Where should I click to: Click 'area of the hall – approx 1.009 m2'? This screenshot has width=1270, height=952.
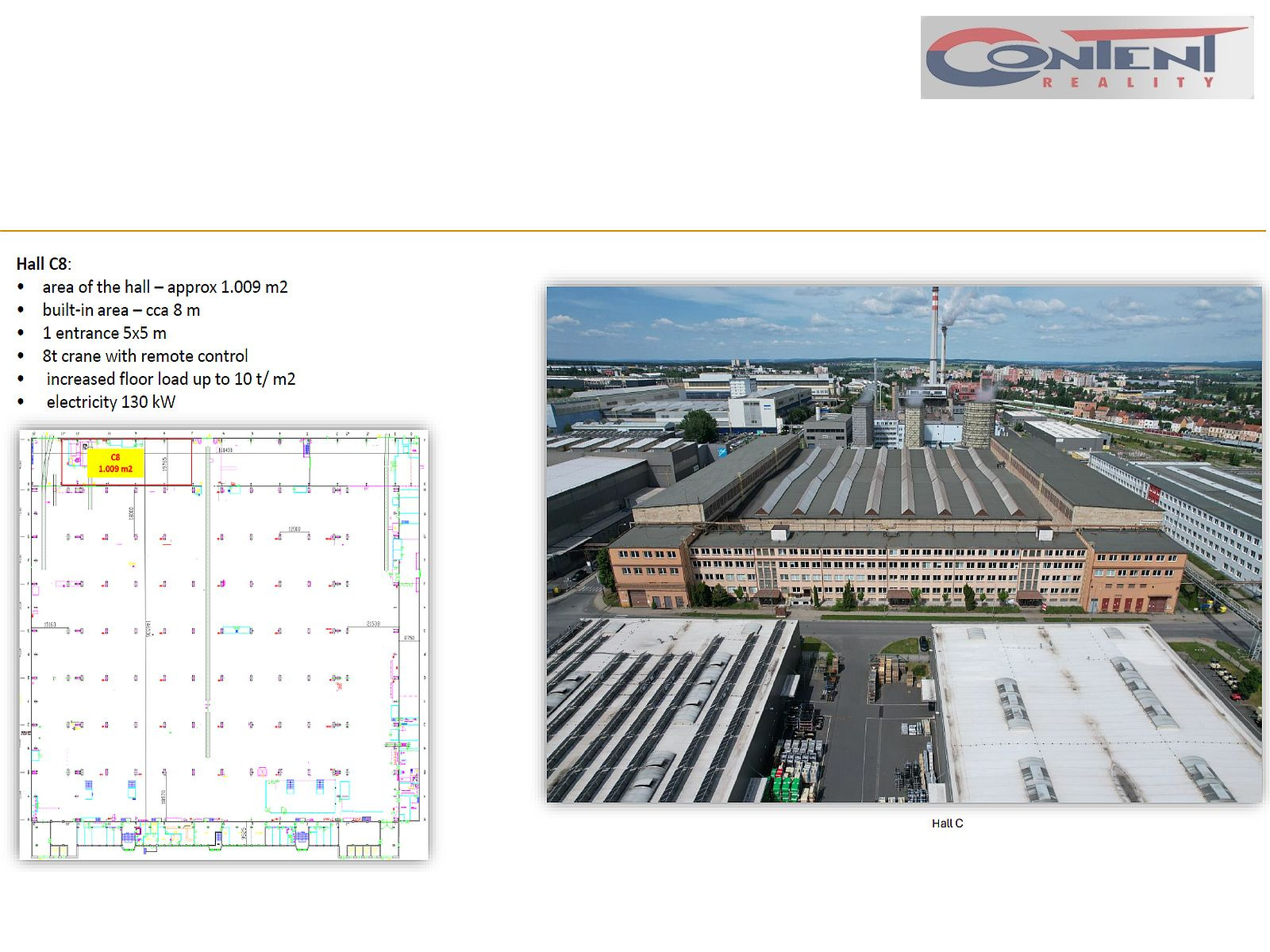165,287
